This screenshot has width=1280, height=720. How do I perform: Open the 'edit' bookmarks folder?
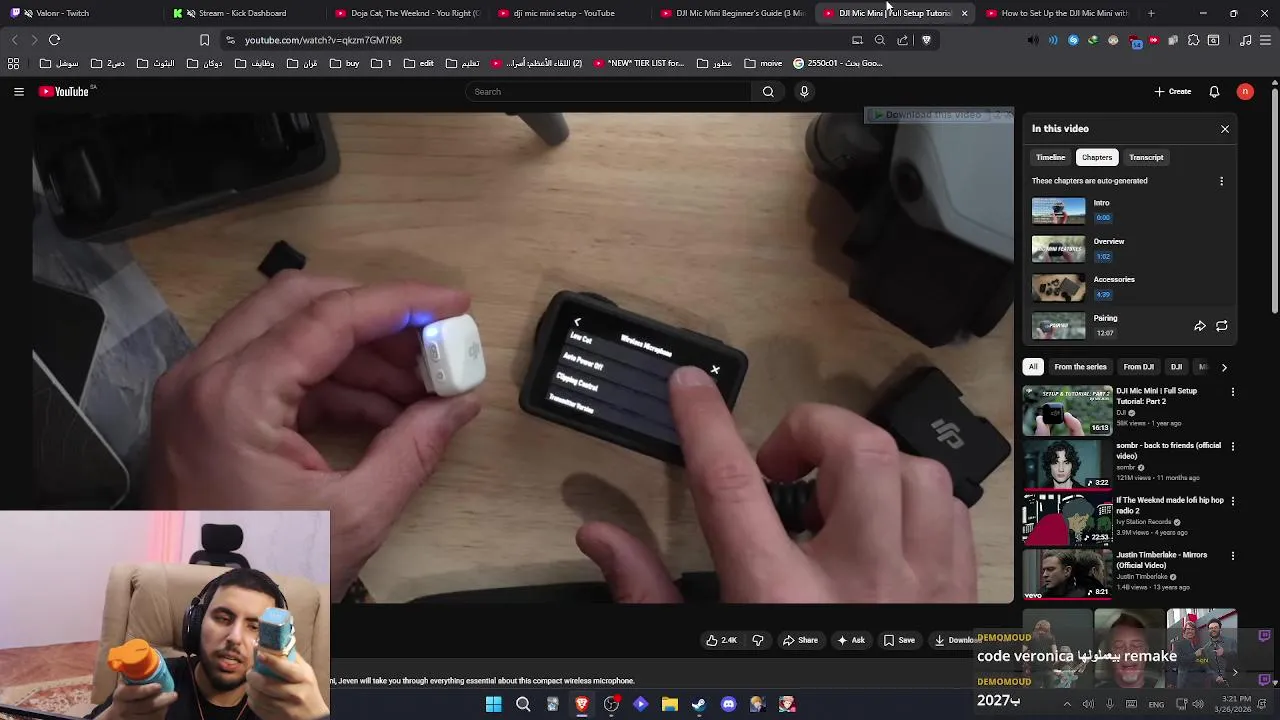tap(419, 63)
